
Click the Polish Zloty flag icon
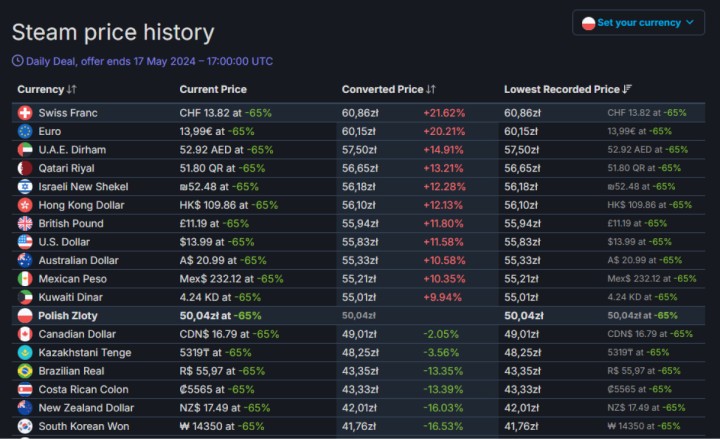pyautogui.click(x=25, y=316)
